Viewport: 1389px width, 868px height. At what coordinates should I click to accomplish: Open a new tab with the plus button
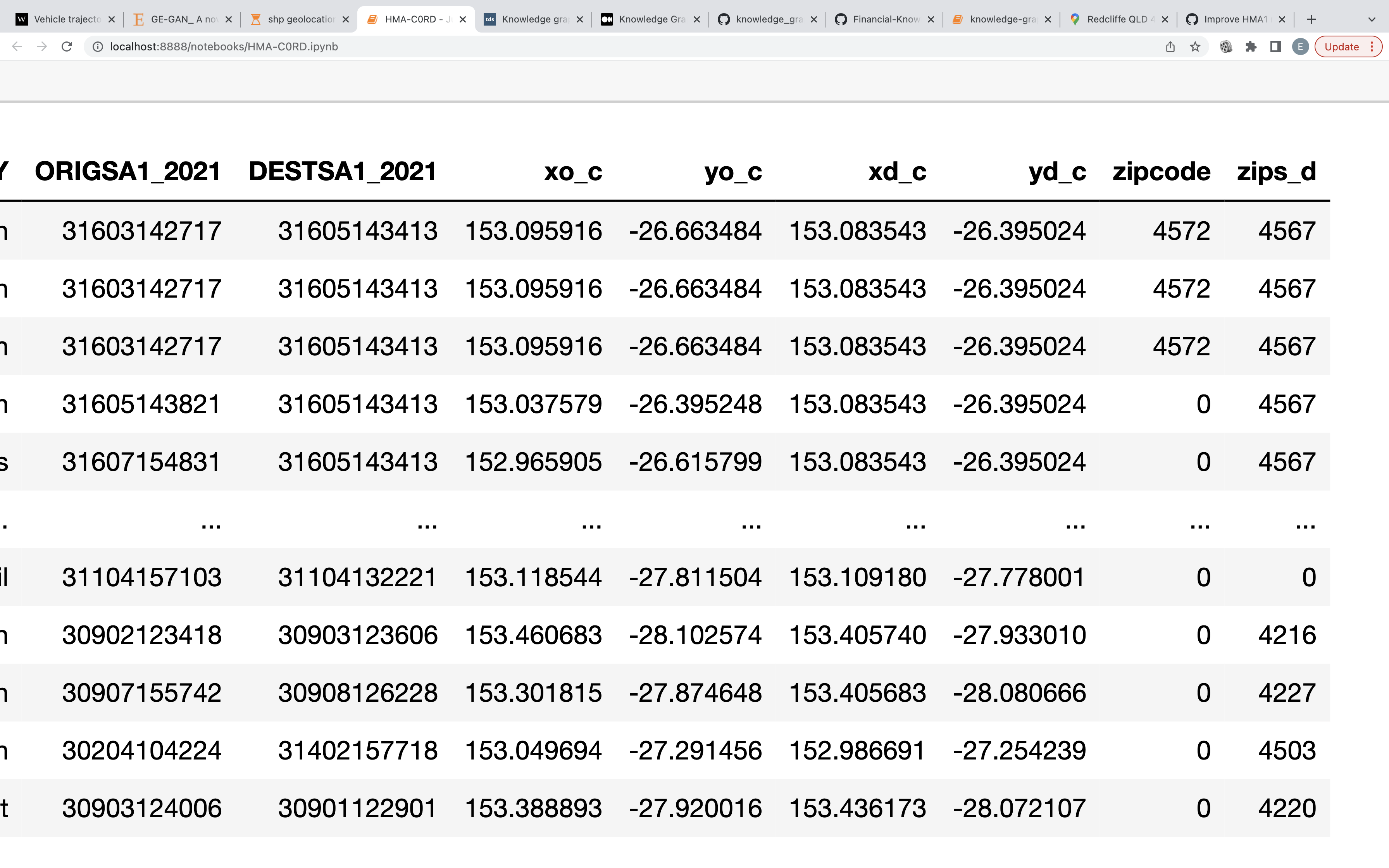pyautogui.click(x=1311, y=19)
